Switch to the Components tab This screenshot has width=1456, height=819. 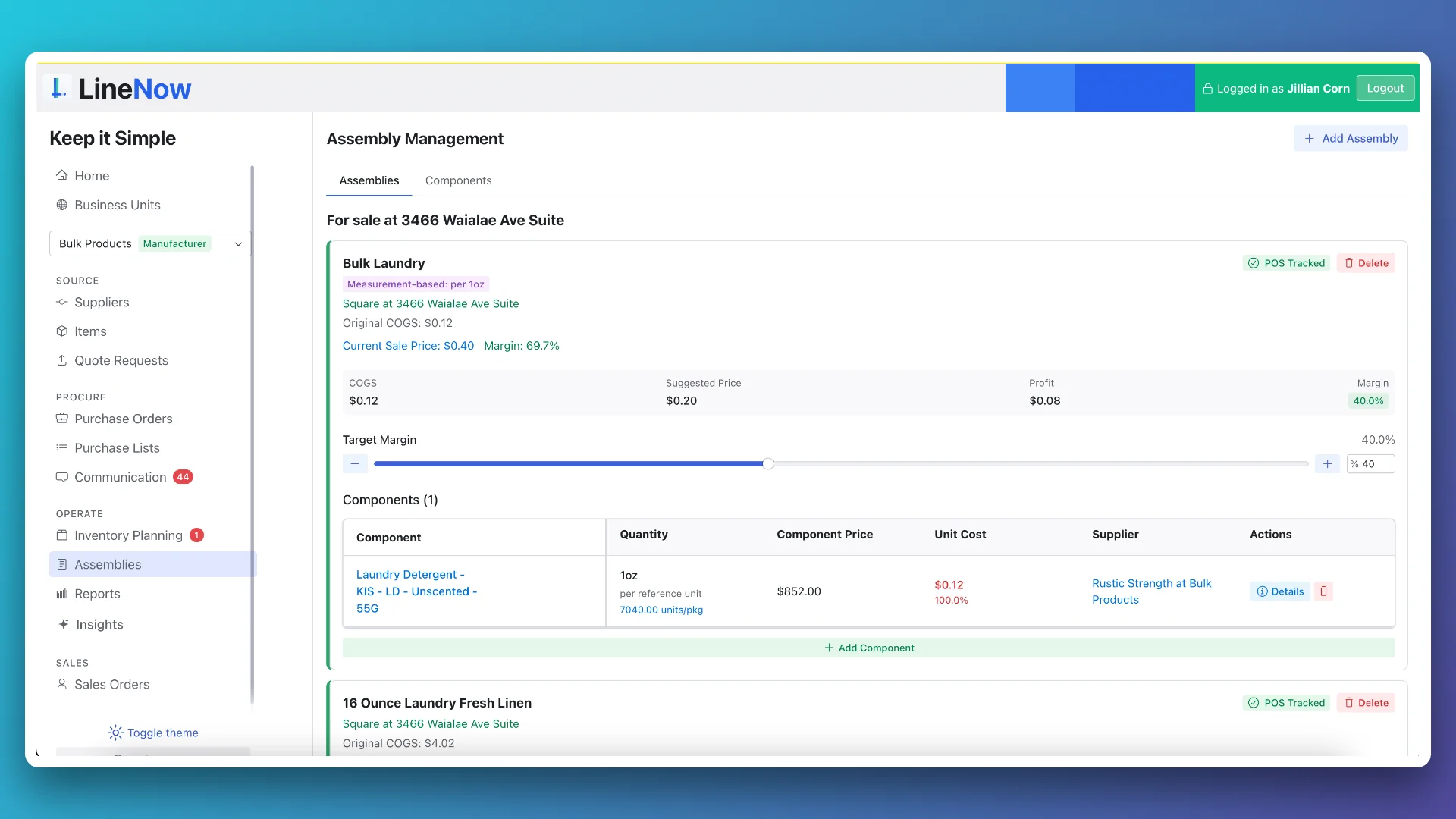tap(458, 180)
